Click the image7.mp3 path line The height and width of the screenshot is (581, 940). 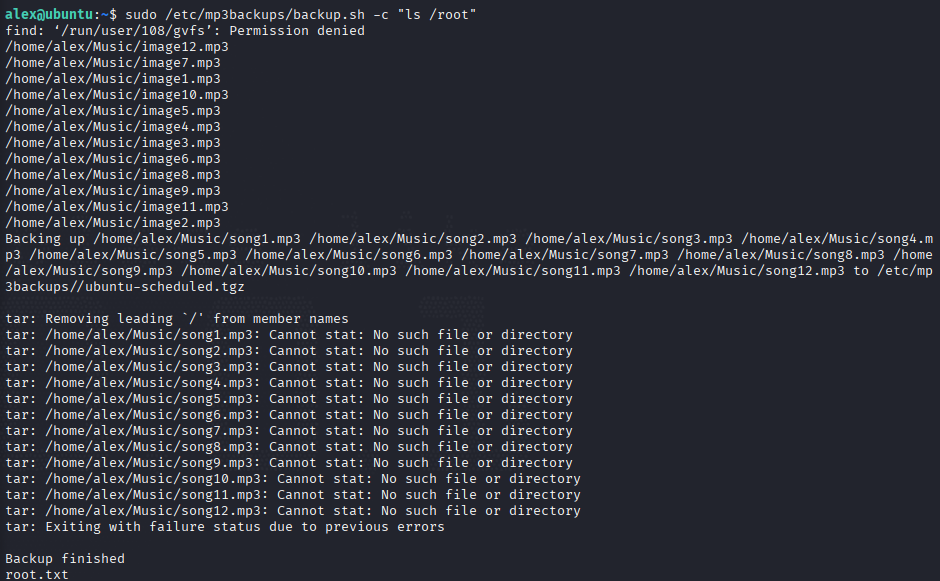(113, 63)
